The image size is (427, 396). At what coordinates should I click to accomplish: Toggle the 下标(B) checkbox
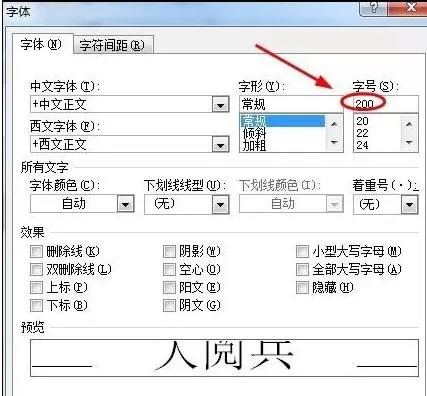coord(36,305)
